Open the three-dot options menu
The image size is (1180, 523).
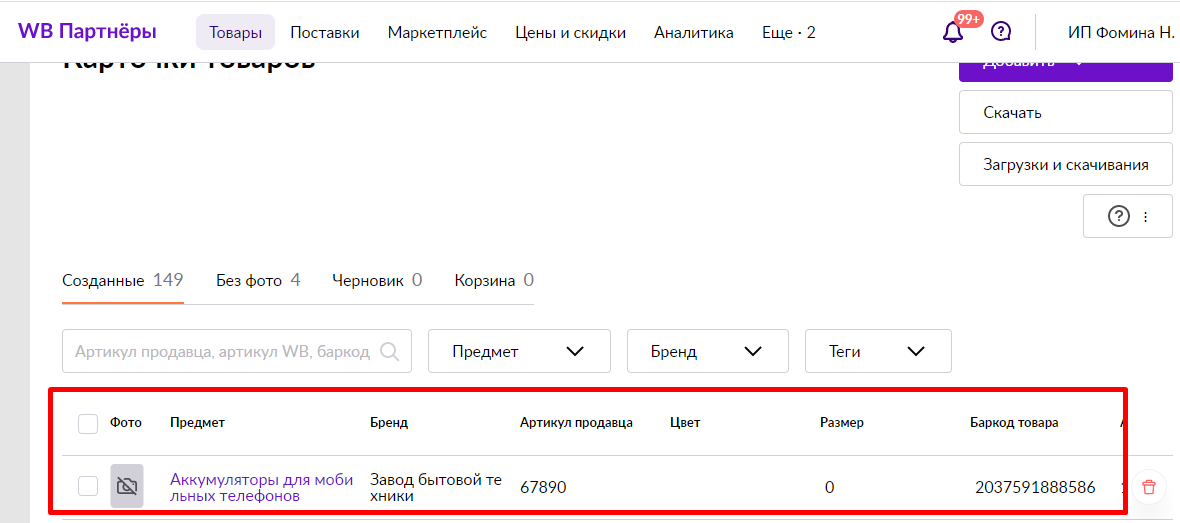coord(1145,217)
